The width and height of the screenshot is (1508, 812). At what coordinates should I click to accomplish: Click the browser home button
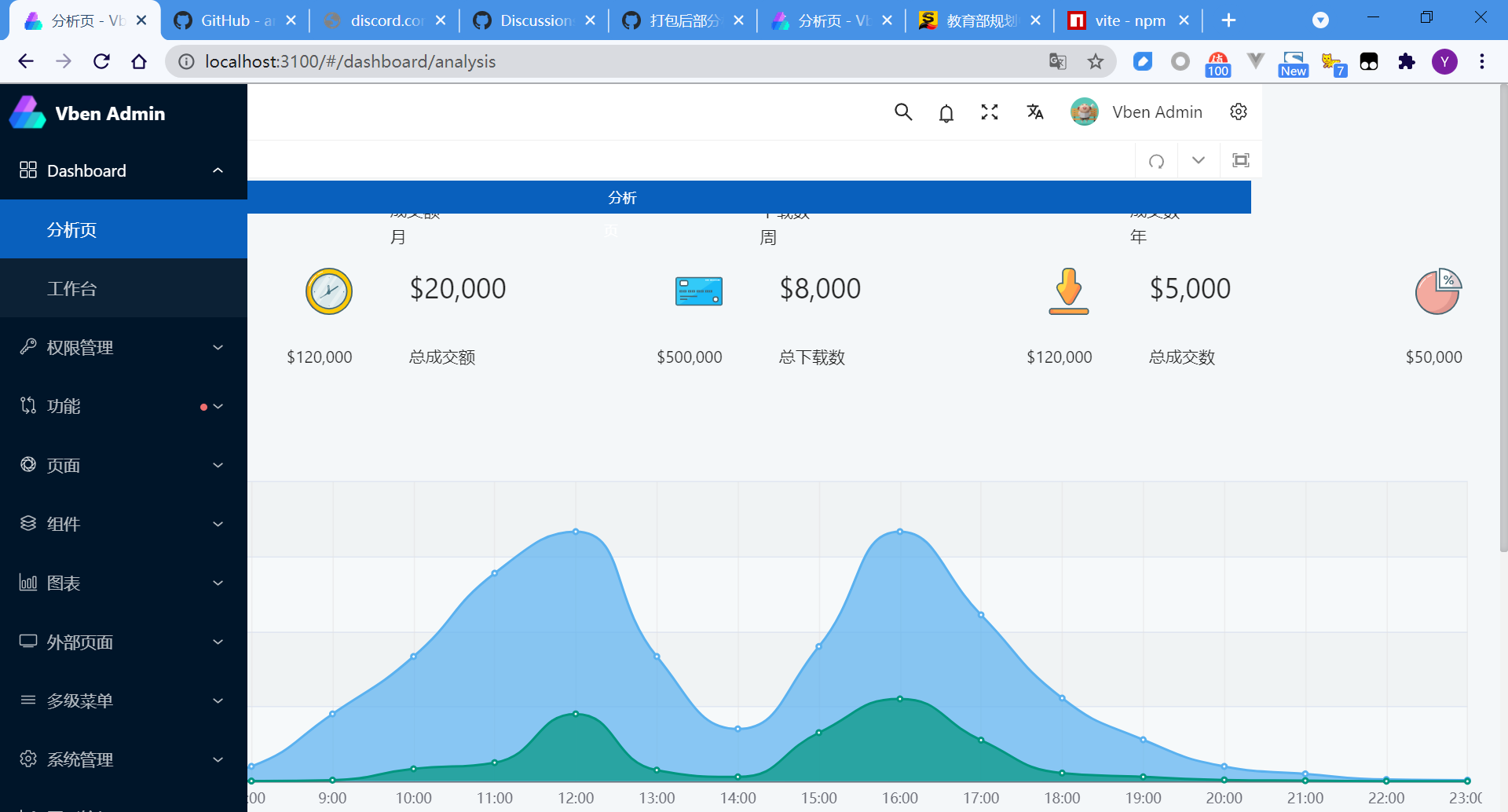click(x=139, y=61)
